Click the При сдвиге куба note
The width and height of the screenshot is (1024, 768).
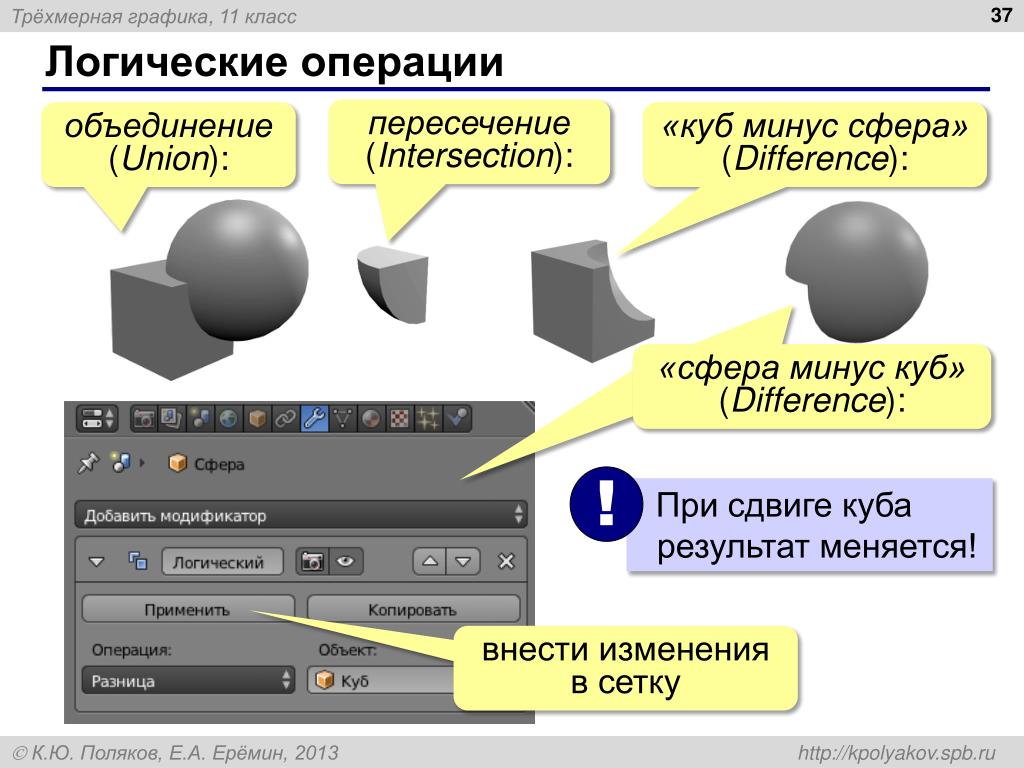811,526
